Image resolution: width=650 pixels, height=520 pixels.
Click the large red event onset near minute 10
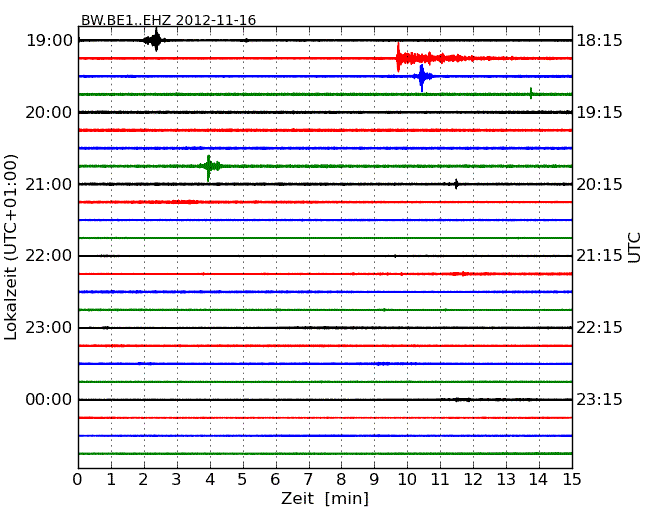tap(398, 57)
